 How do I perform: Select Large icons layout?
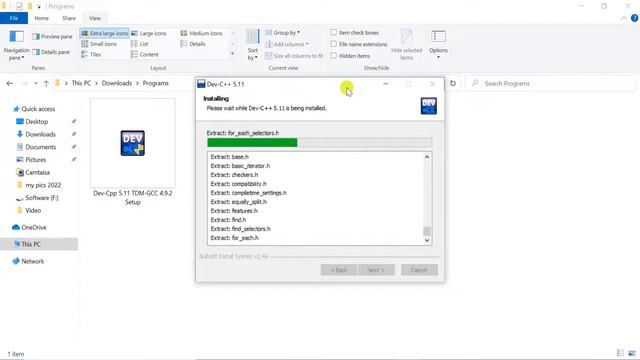(x=149, y=33)
